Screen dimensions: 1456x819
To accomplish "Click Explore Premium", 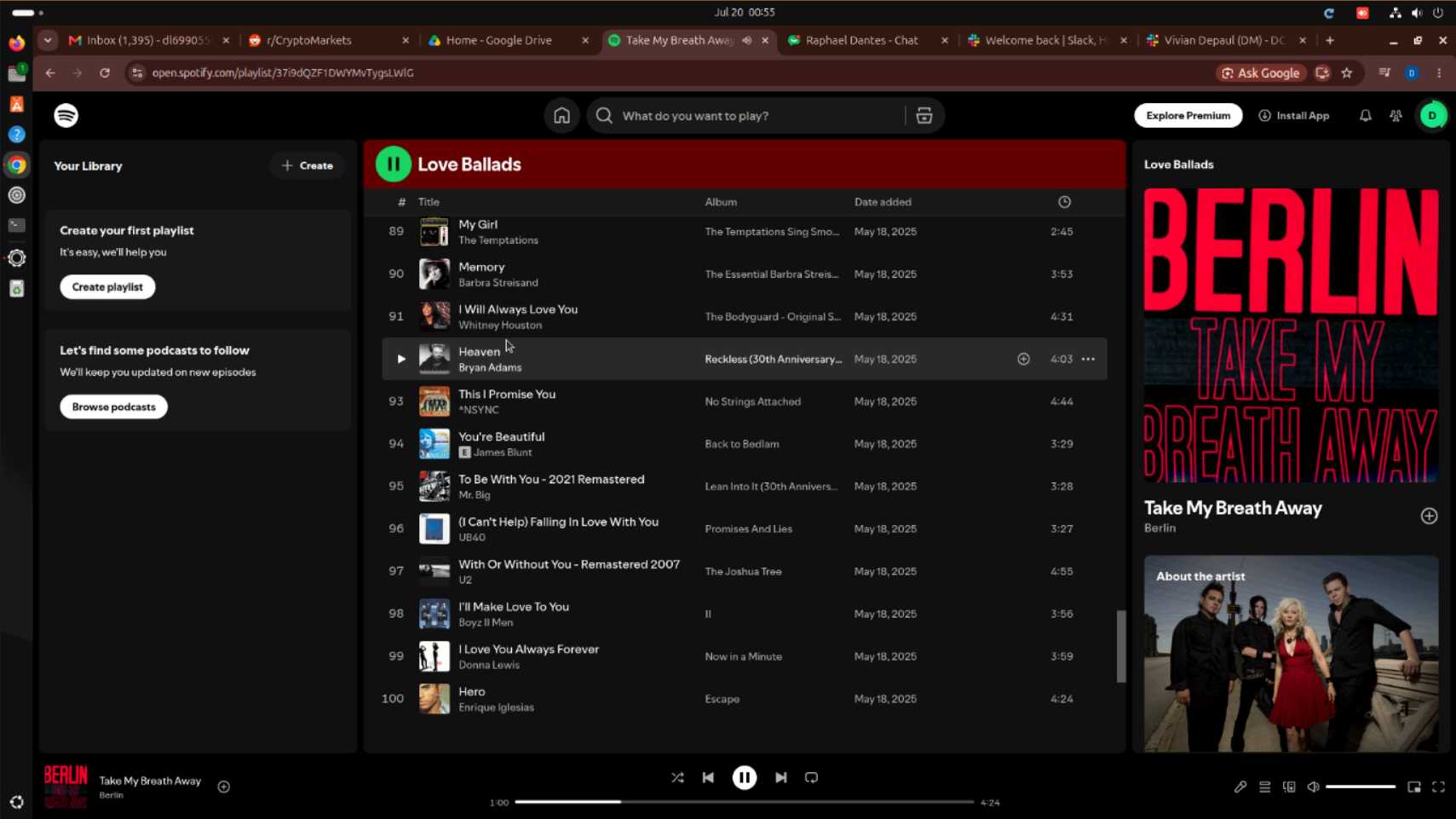I will [x=1188, y=116].
